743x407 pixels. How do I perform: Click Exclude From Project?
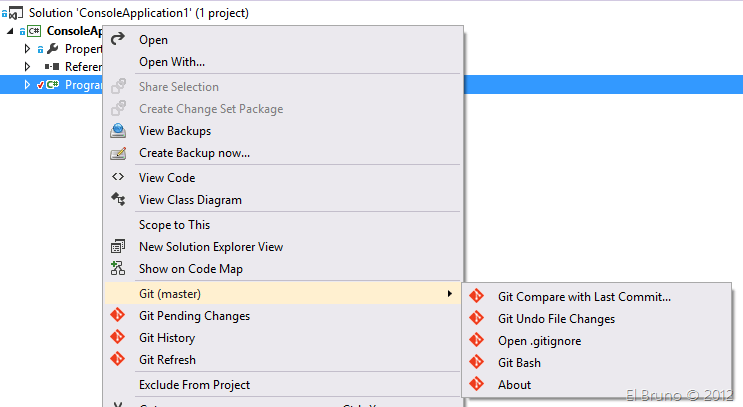pyautogui.click(x=194, y=385)
